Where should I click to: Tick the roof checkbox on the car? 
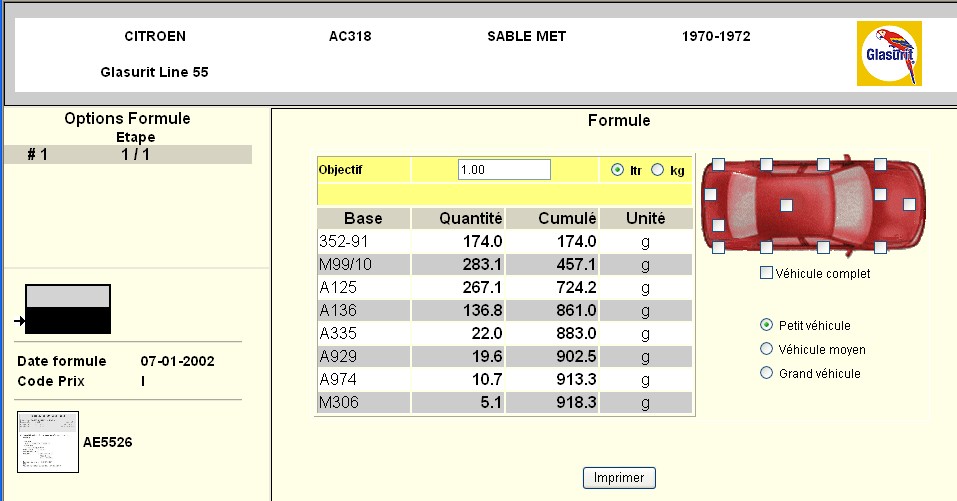pyautogui.click(x=787, y=205)
